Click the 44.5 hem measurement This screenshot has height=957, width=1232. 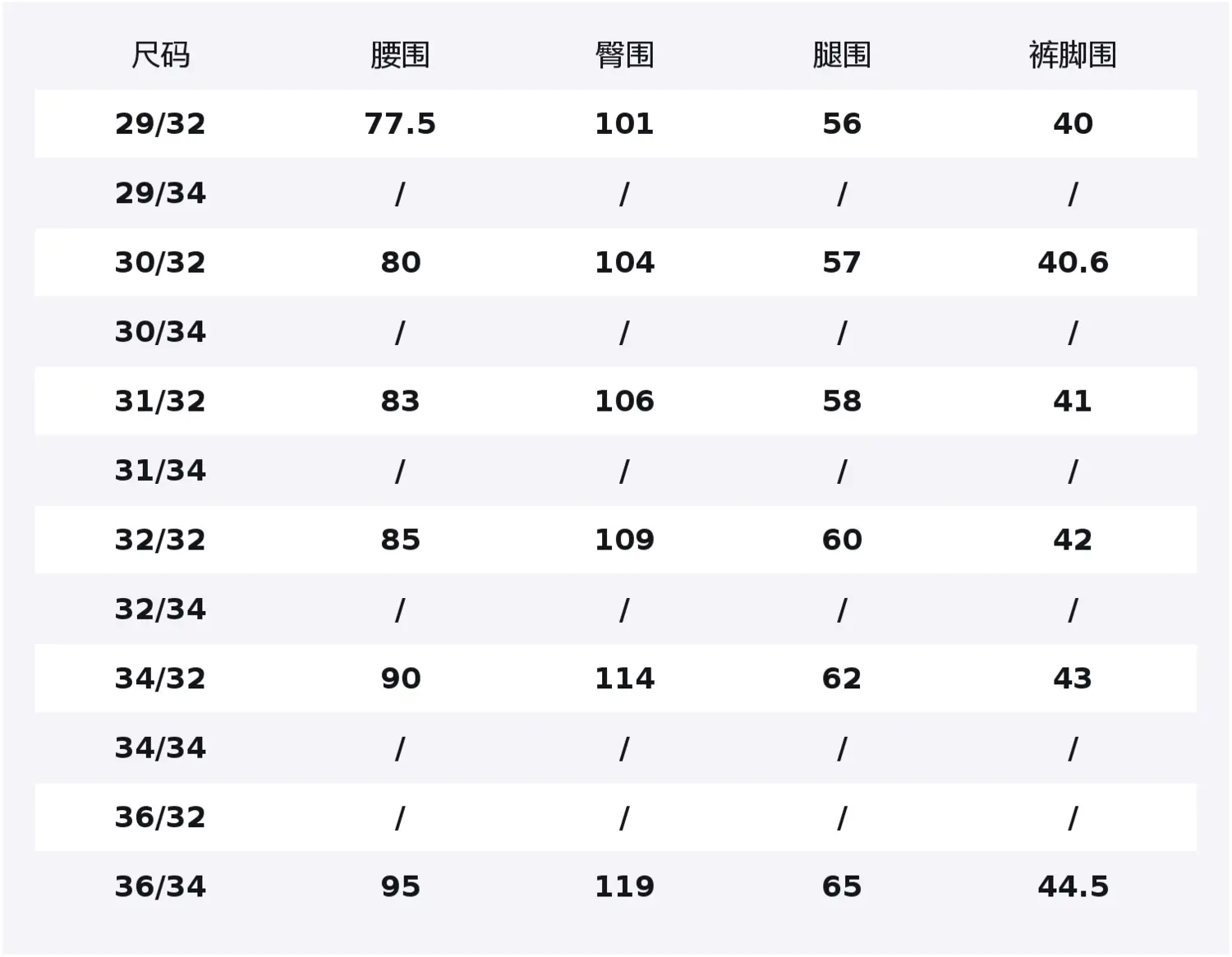point(1073,886)
